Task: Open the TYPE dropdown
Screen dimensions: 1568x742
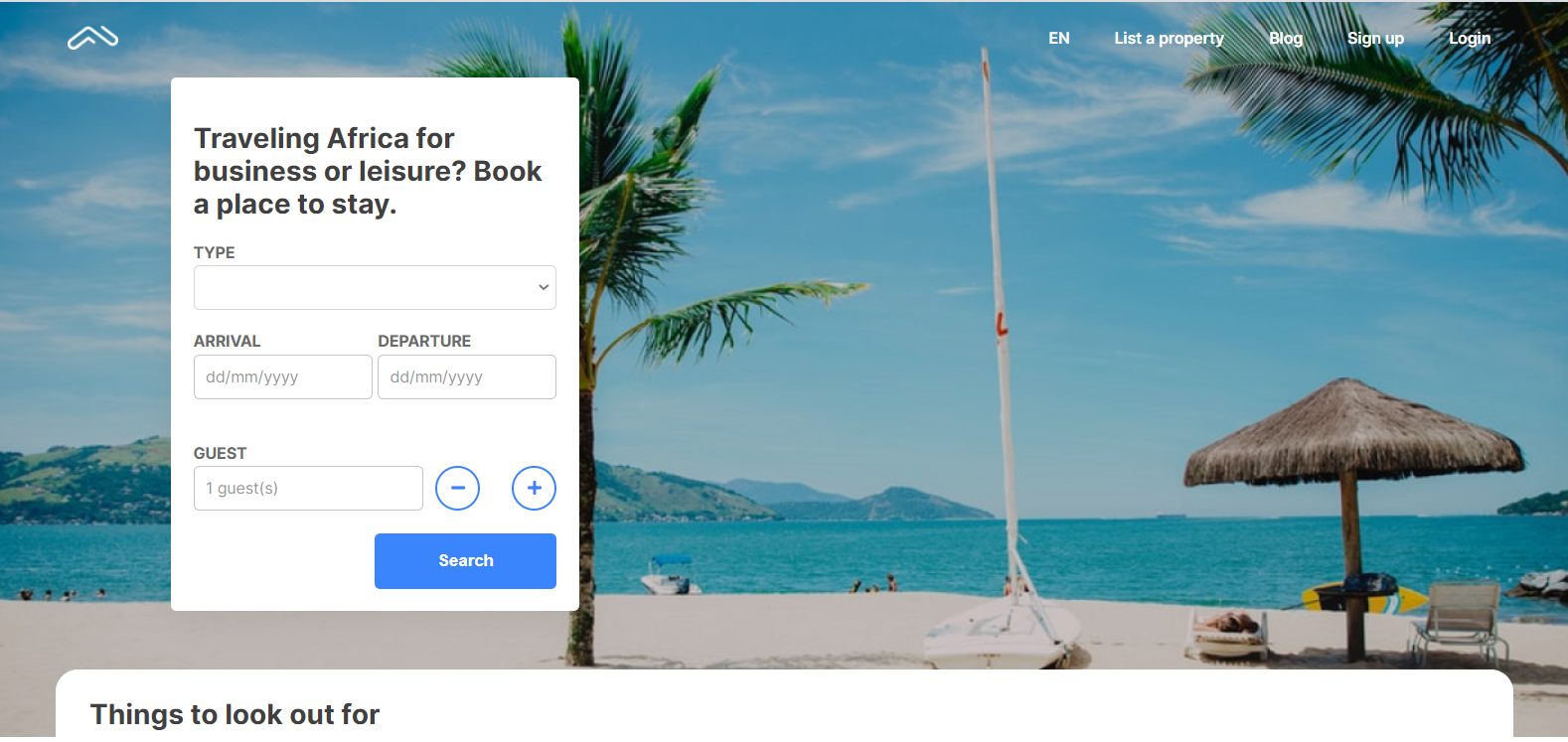Action: (375, 287)
